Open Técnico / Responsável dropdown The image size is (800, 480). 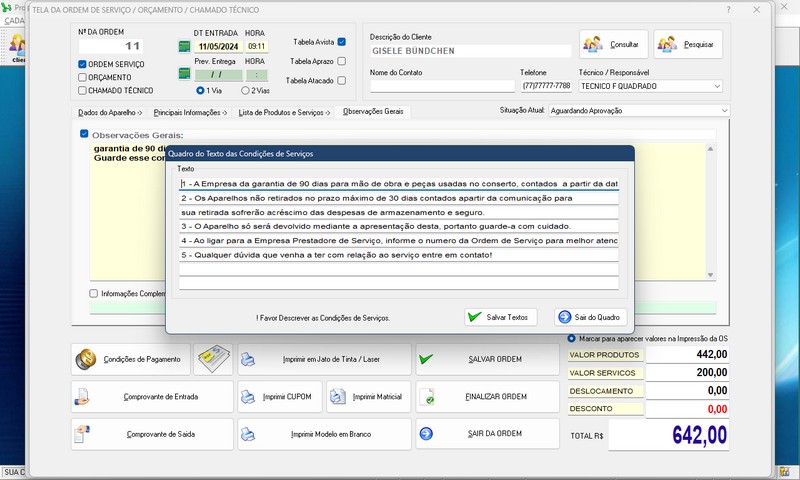[x=717, y=86]
